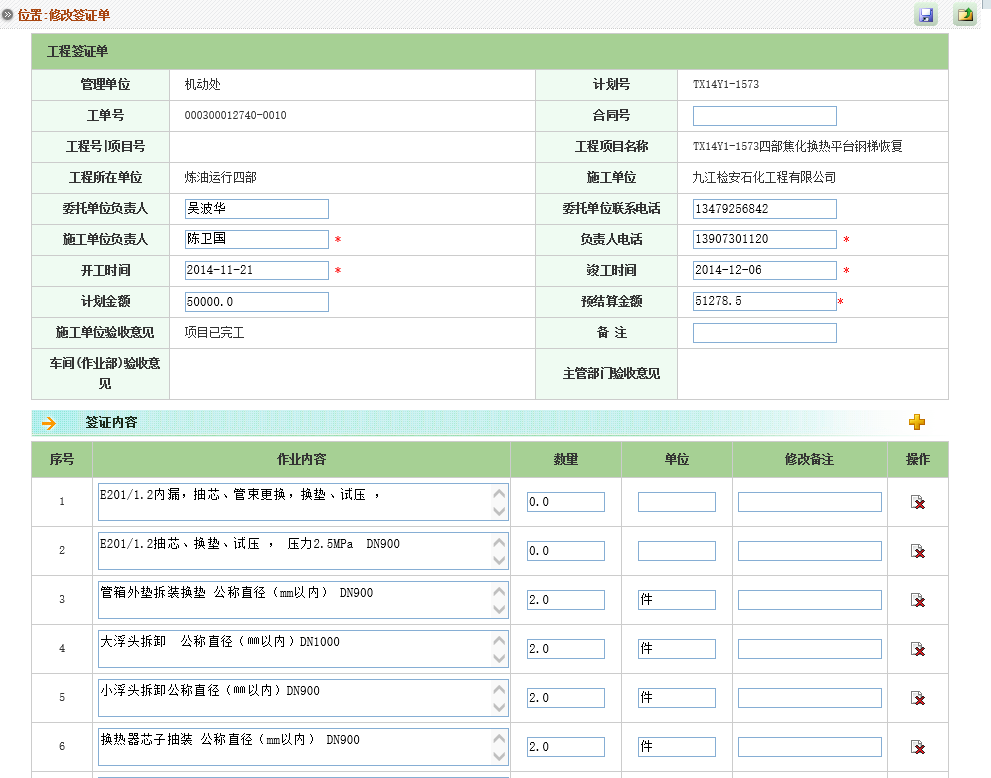Viewport: 991px width, 778px height.
Task: Edit the 计划金额 field 50000.0
Action: pos(257,301)
